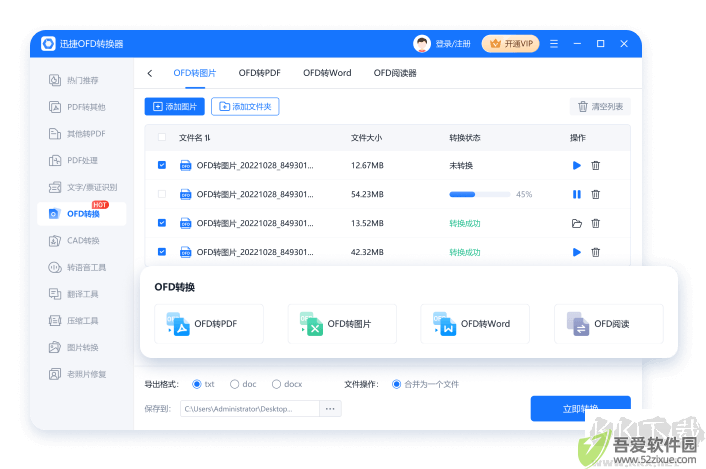Open 转语音工具 in the sidebar

tap(77, 267)
